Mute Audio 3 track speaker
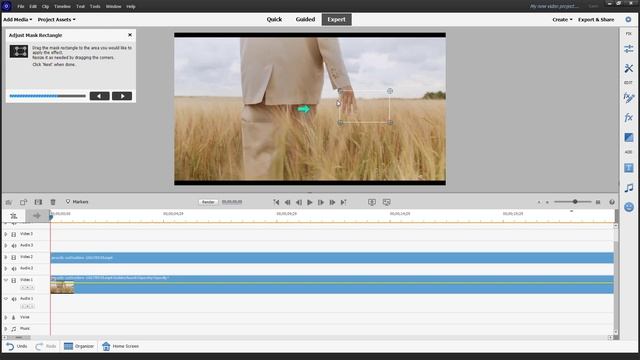 (x=14, y=246)
